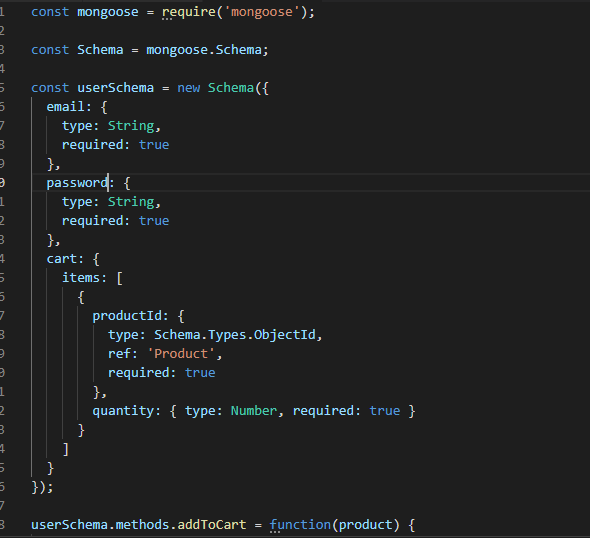590x538 pixels.
Task: Click the 'mongoose' string inside require()
Action: coord(262,12)
